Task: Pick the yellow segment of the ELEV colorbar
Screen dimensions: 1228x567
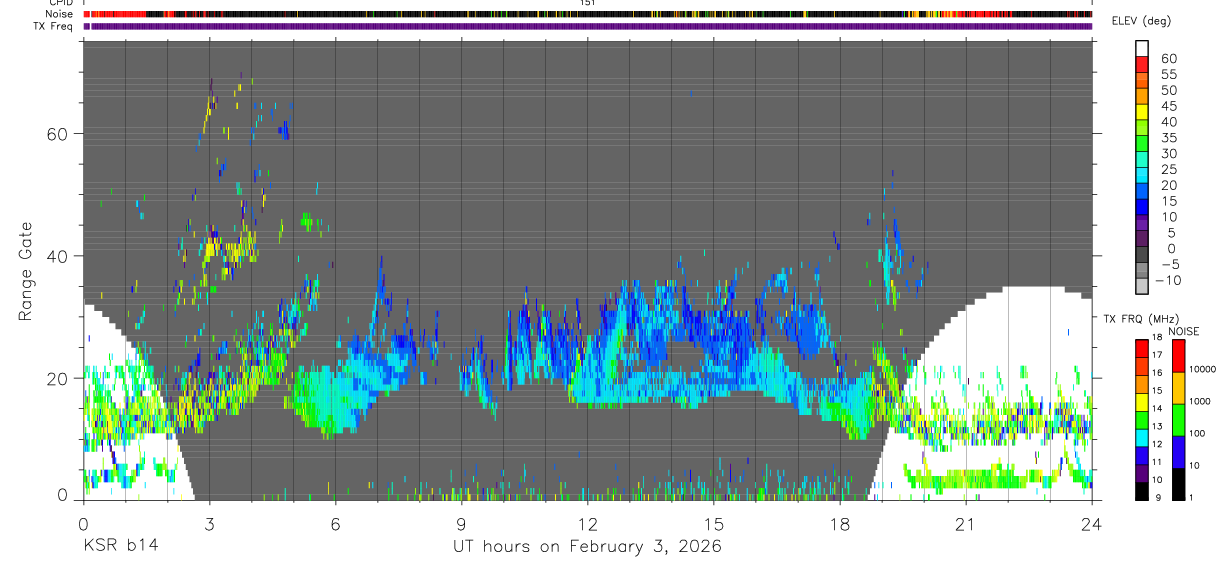Action: click(x=1143, y=111)
